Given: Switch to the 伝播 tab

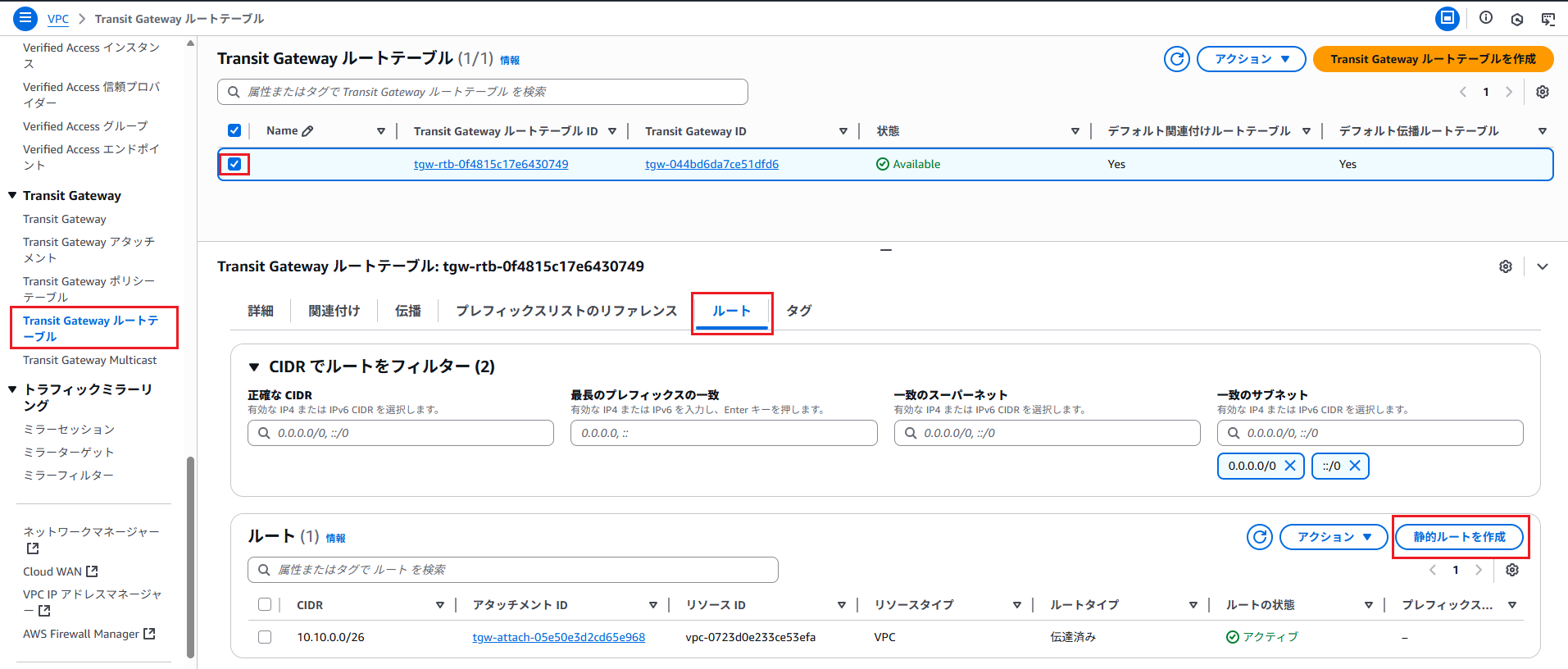Looking at the screenshot, I should click(408, 311).
